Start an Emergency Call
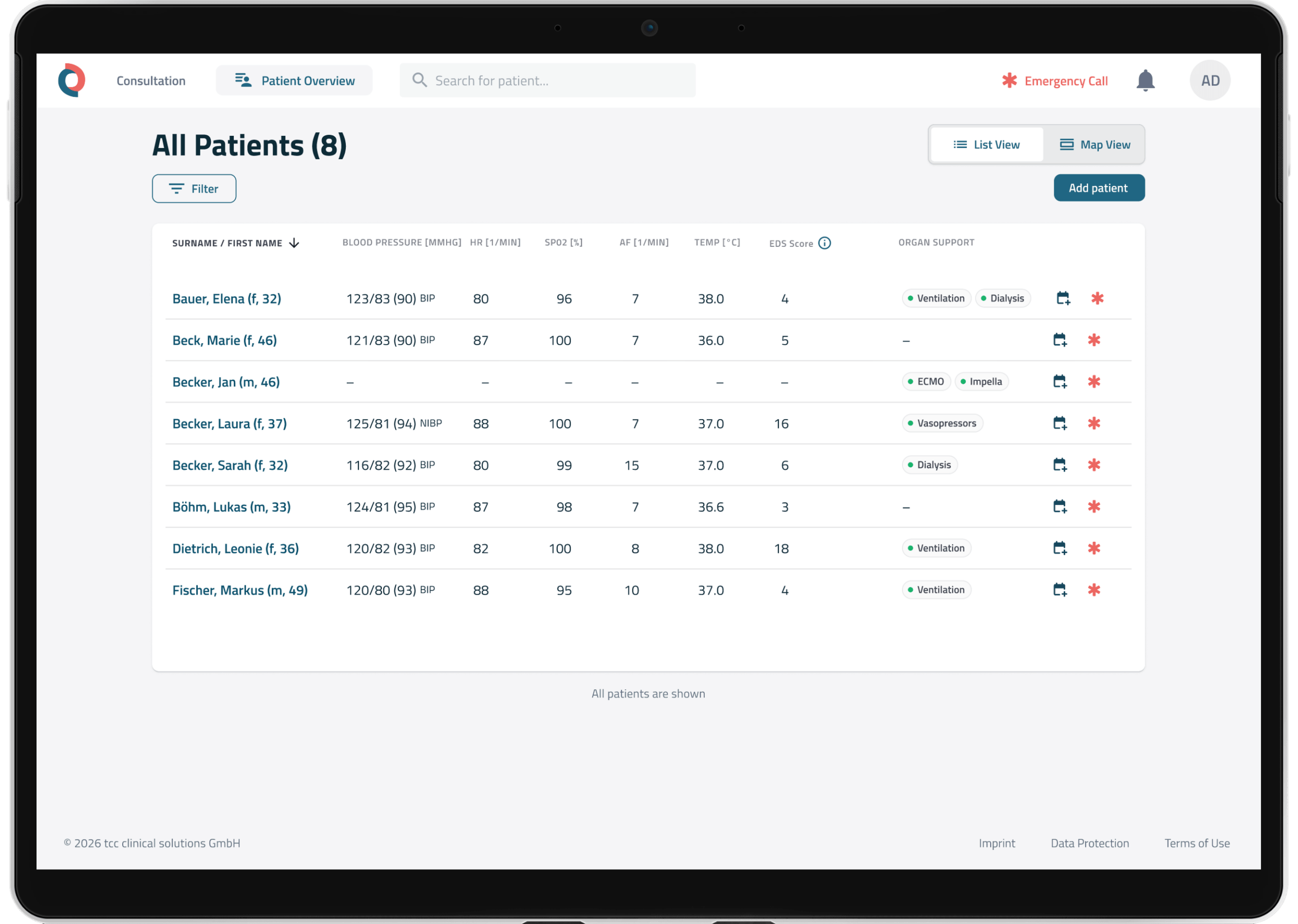The height and width of the screenshot is (924, 1298). click(x=1055, y=81)
